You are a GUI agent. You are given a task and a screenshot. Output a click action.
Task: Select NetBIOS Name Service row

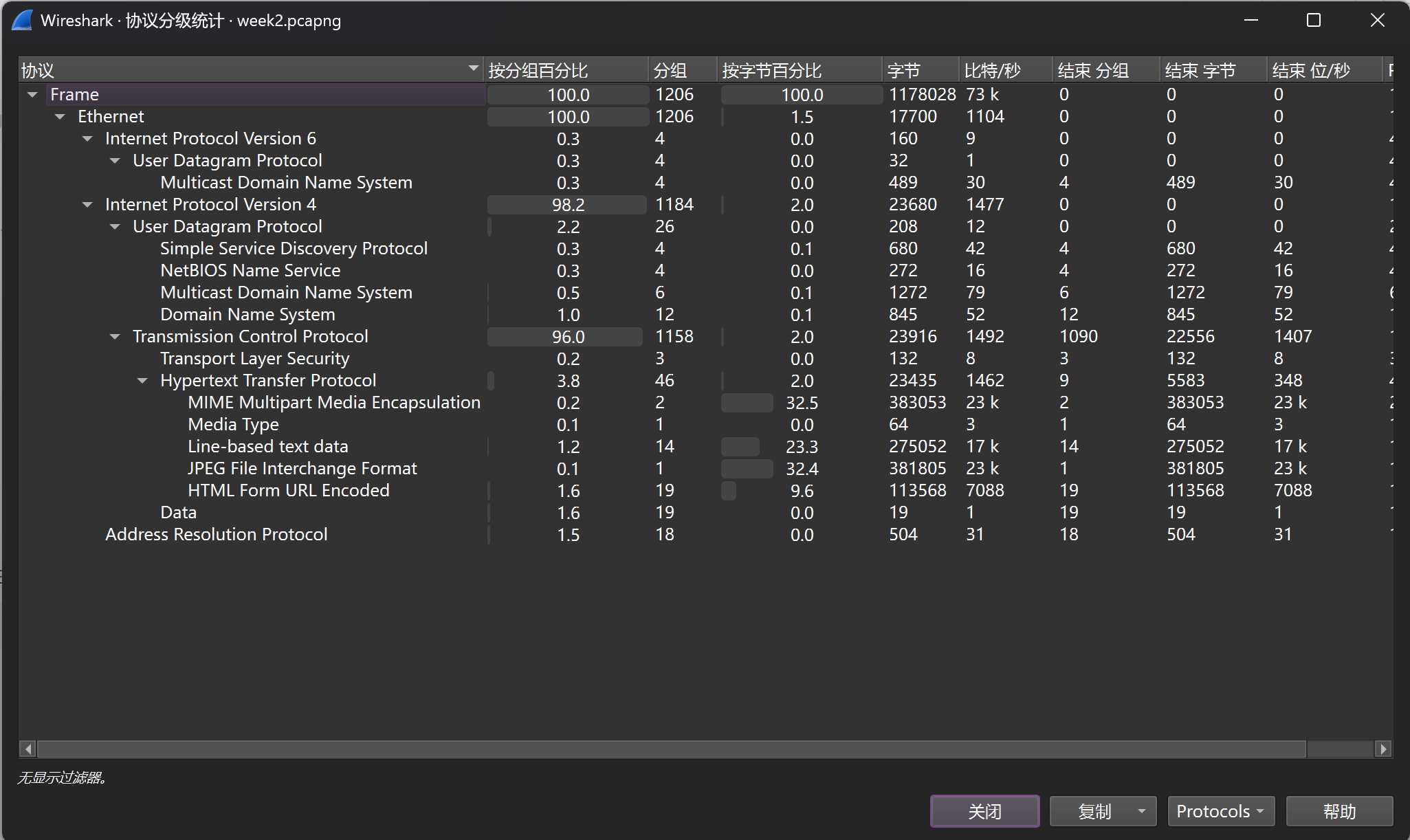[x=705, y=271]
